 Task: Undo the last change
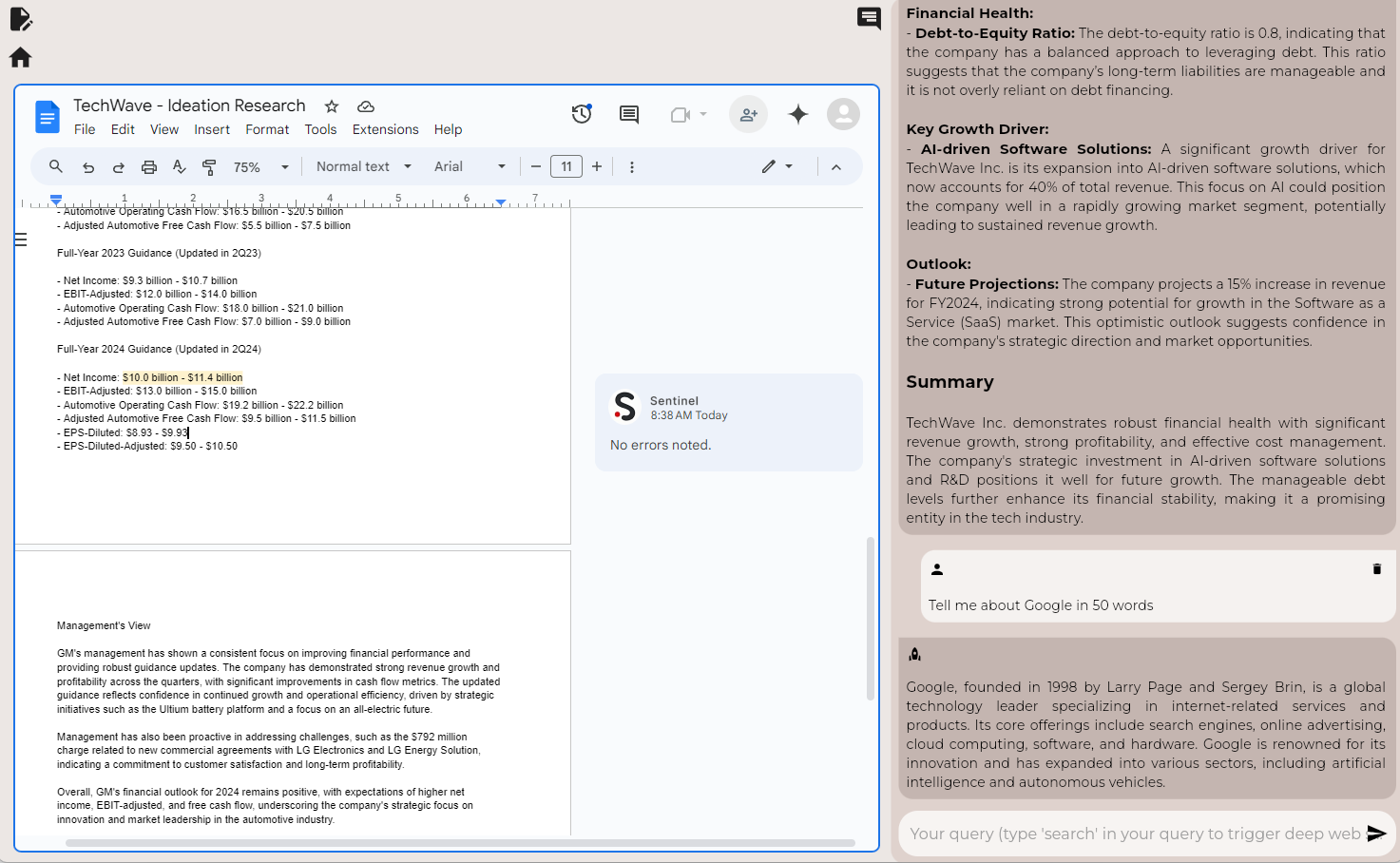(88, 167)
